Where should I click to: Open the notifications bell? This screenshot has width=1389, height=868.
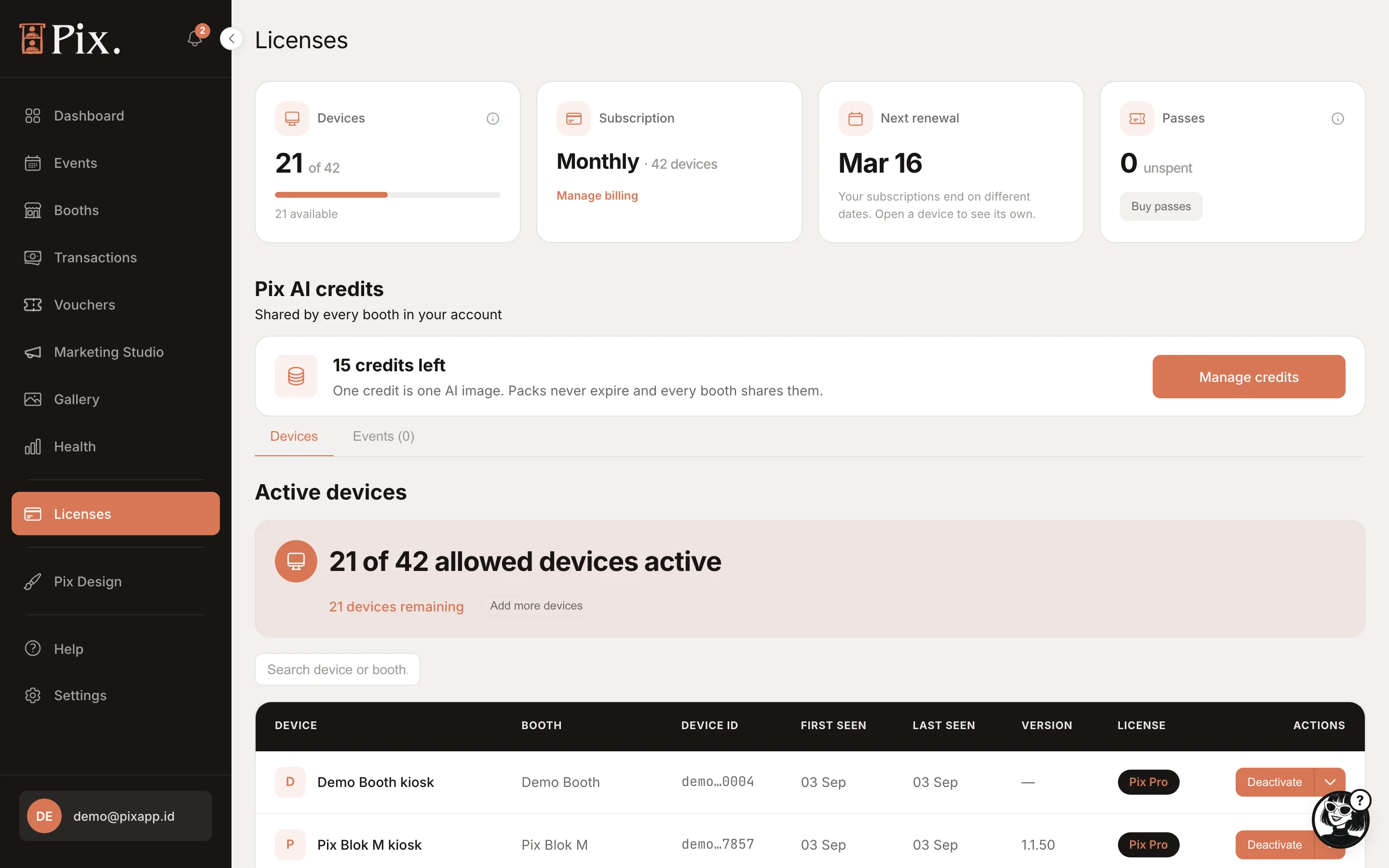tap(194, 39)
